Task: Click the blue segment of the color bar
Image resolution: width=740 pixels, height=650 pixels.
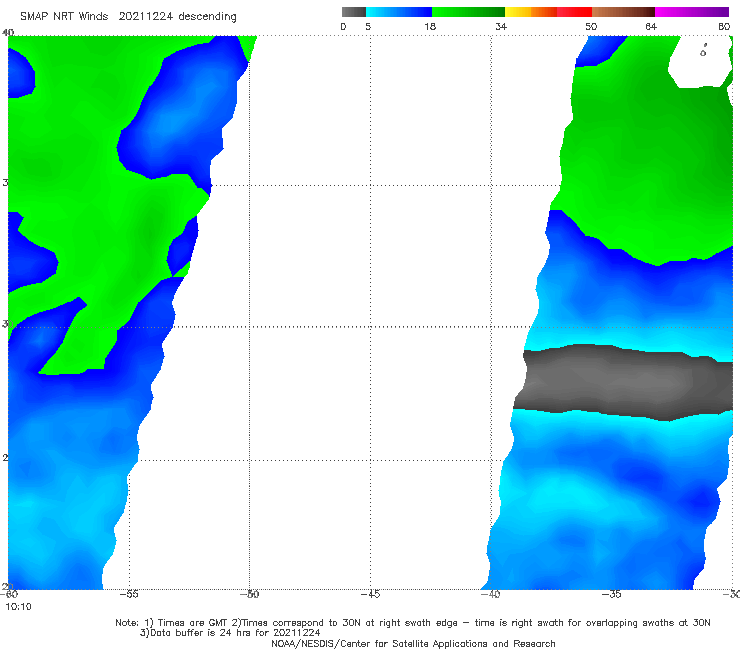Action: 399,12
